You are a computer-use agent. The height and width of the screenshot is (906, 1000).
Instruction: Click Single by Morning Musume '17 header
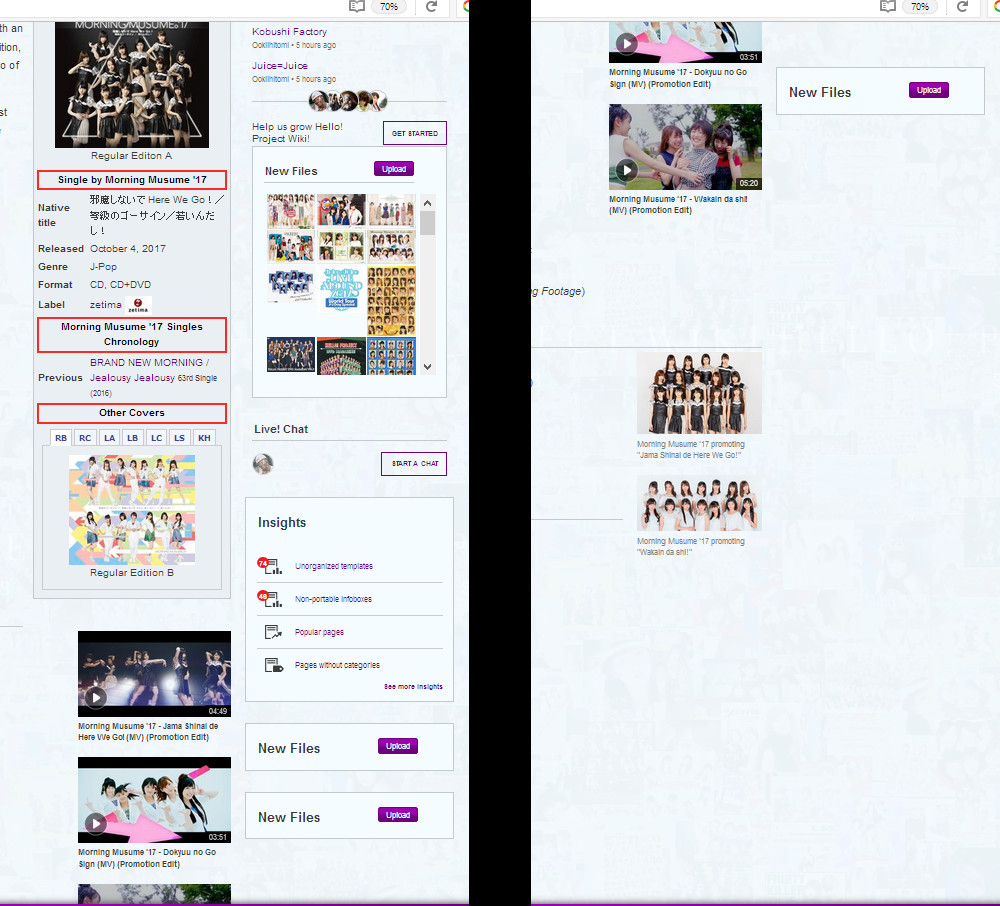point(132,180)
